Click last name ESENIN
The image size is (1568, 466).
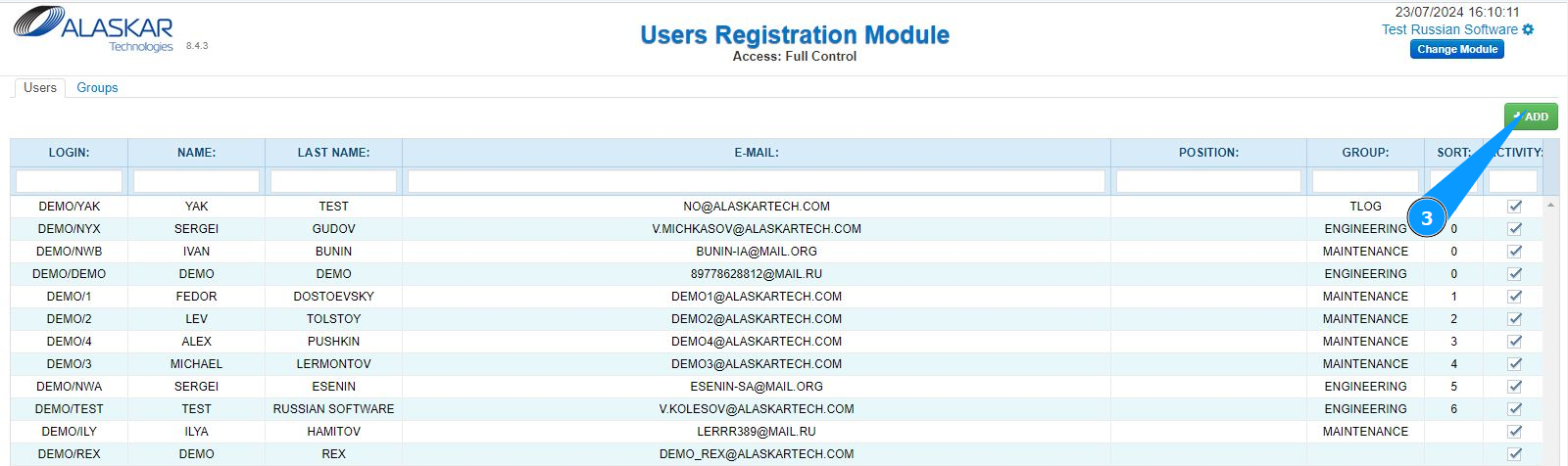[333, 387]
